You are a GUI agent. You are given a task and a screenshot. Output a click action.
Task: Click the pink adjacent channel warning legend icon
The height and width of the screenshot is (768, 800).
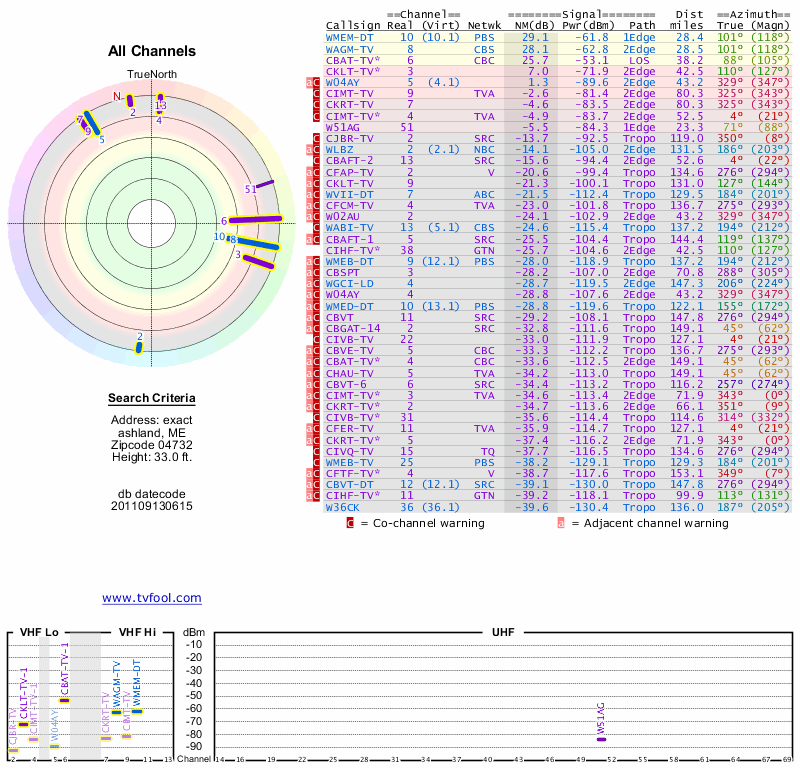tap(561, 522)
